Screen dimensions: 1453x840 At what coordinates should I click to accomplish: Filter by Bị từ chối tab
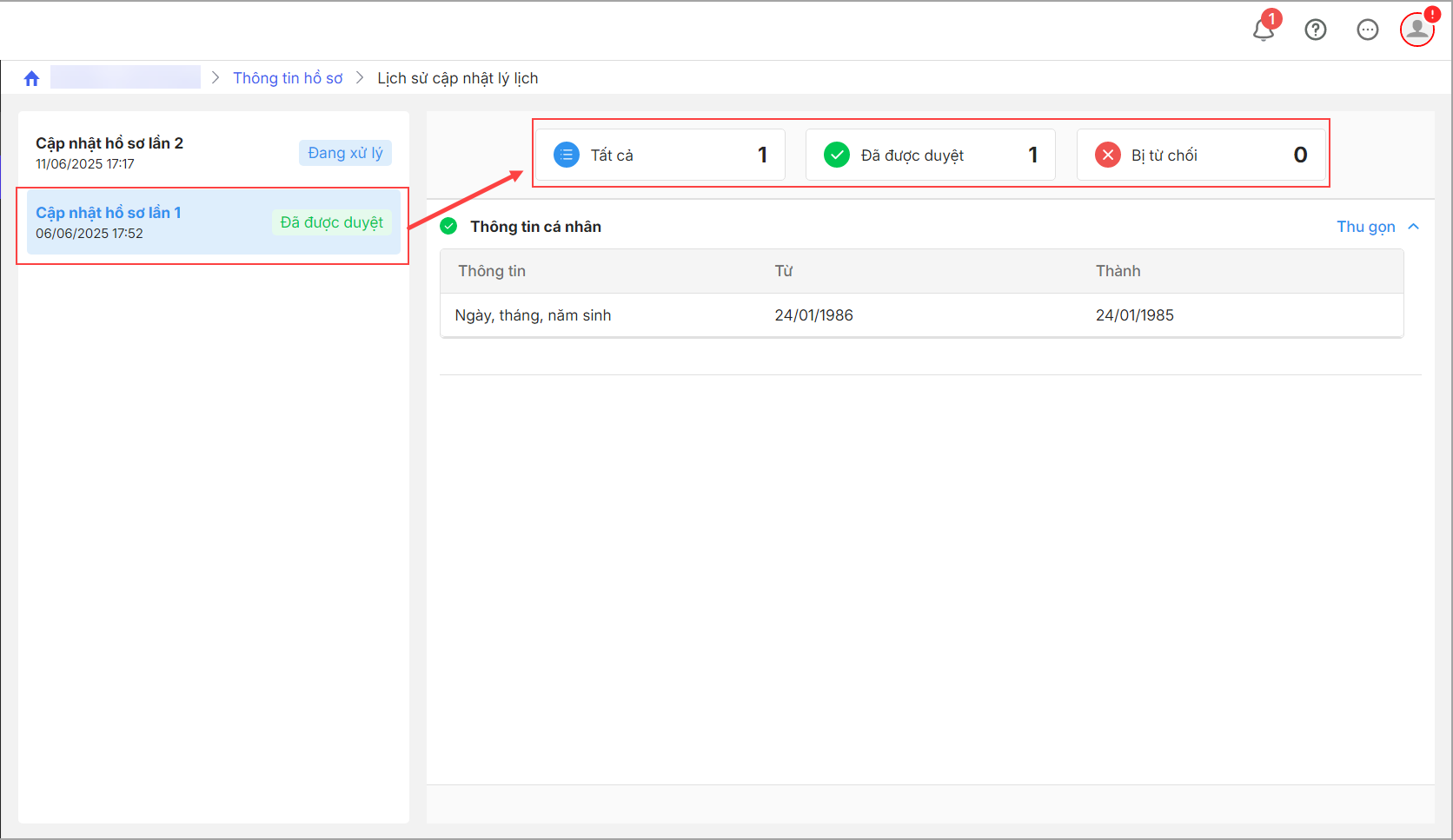point(1202,155)
